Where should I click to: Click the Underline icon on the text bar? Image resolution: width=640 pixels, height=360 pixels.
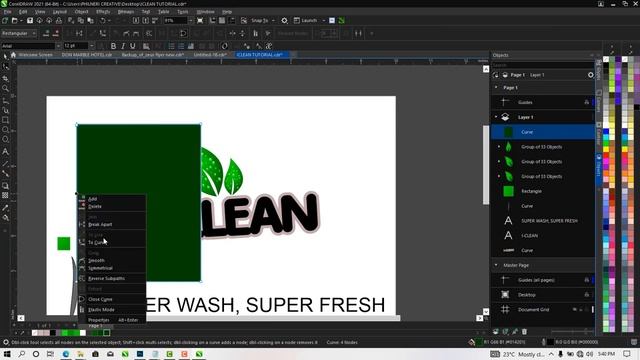132,46
